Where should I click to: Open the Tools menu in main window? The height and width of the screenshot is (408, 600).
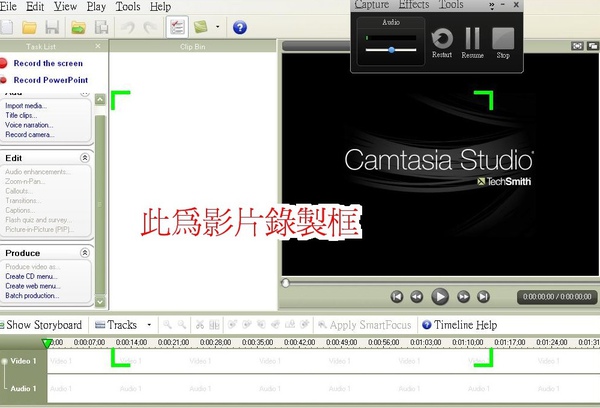(x=128, y=7)
